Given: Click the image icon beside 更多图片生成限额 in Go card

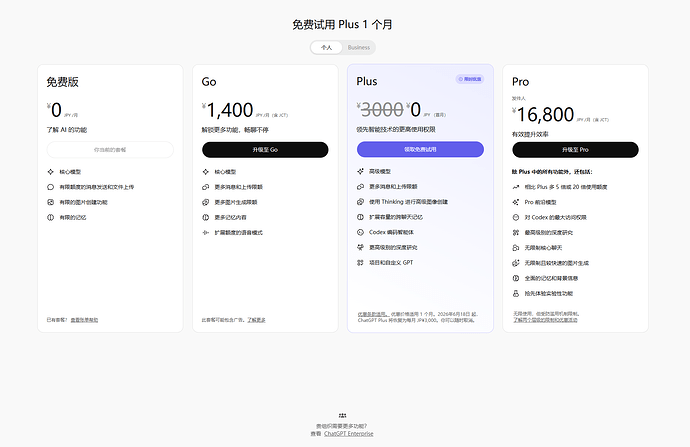Looking at the screenshot, I should click(x=206, y=202).
